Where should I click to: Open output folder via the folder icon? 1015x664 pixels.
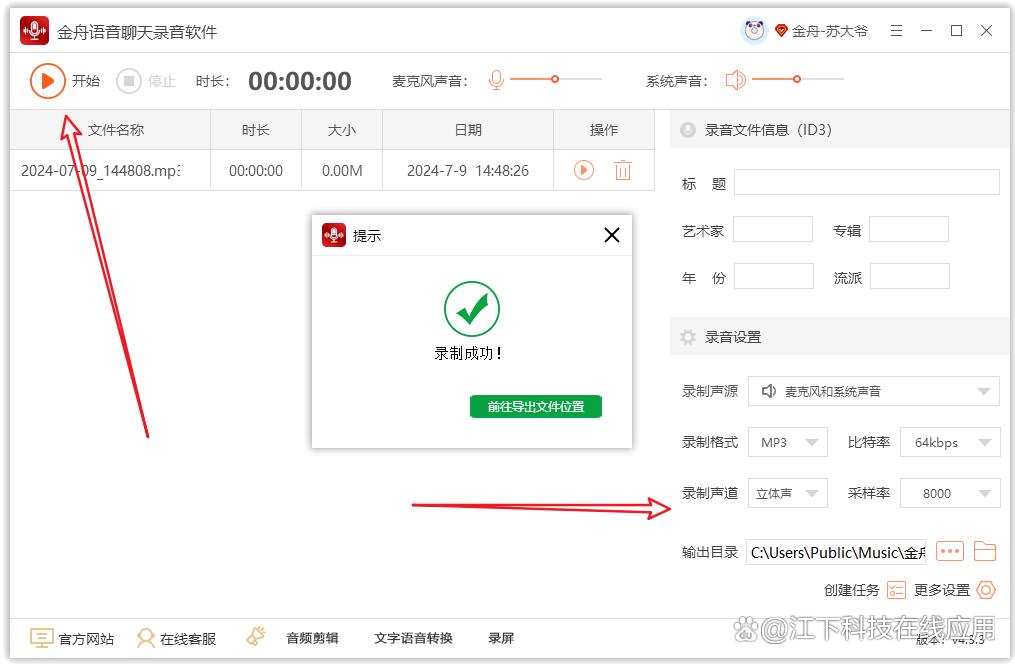coord(985,552)
